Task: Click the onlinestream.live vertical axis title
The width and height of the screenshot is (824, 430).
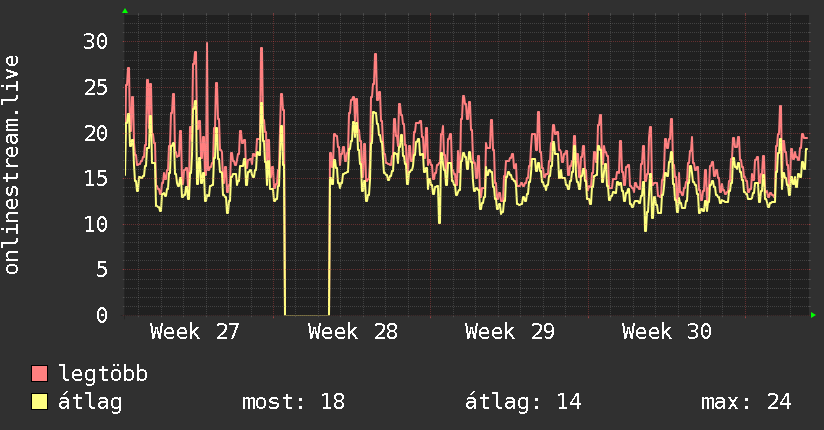Action: click(x=11, y=165)
